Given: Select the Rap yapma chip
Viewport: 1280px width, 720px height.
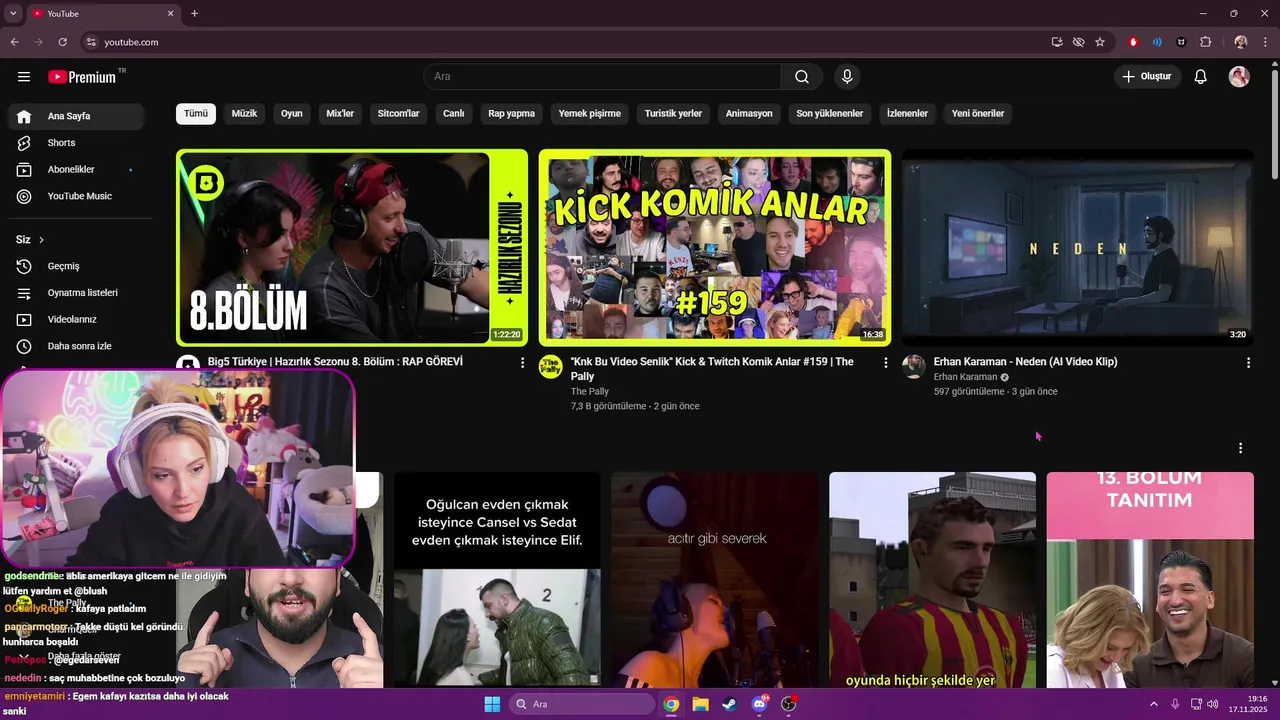Looking at the screenshot, I should (511, 114).
